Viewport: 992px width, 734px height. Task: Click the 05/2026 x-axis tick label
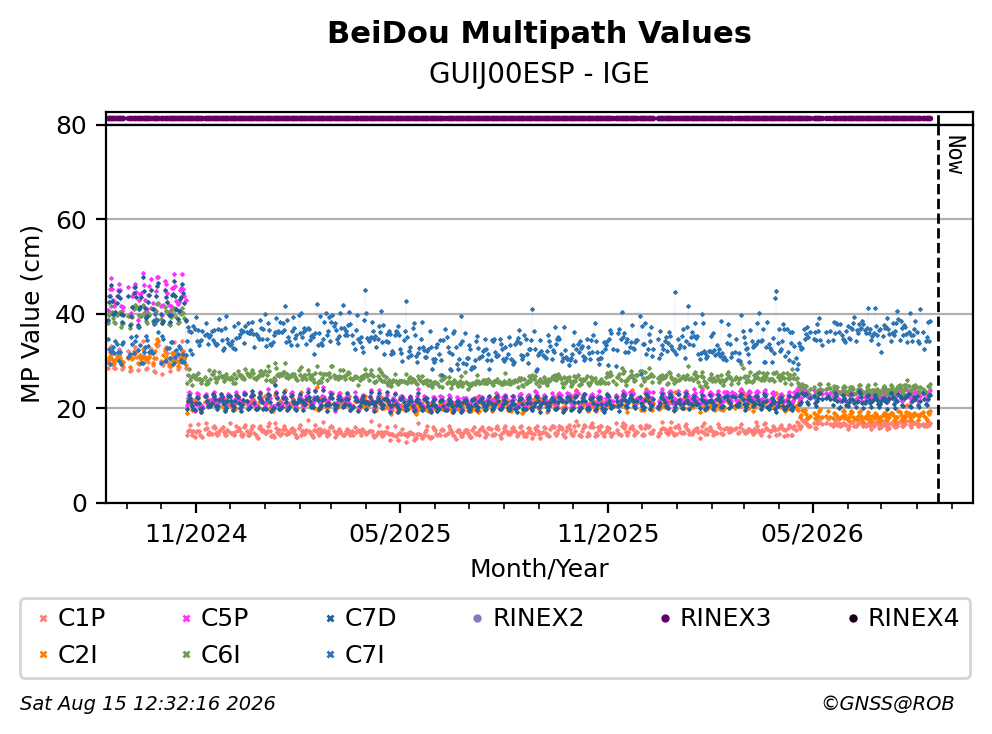tap(812, 534)
